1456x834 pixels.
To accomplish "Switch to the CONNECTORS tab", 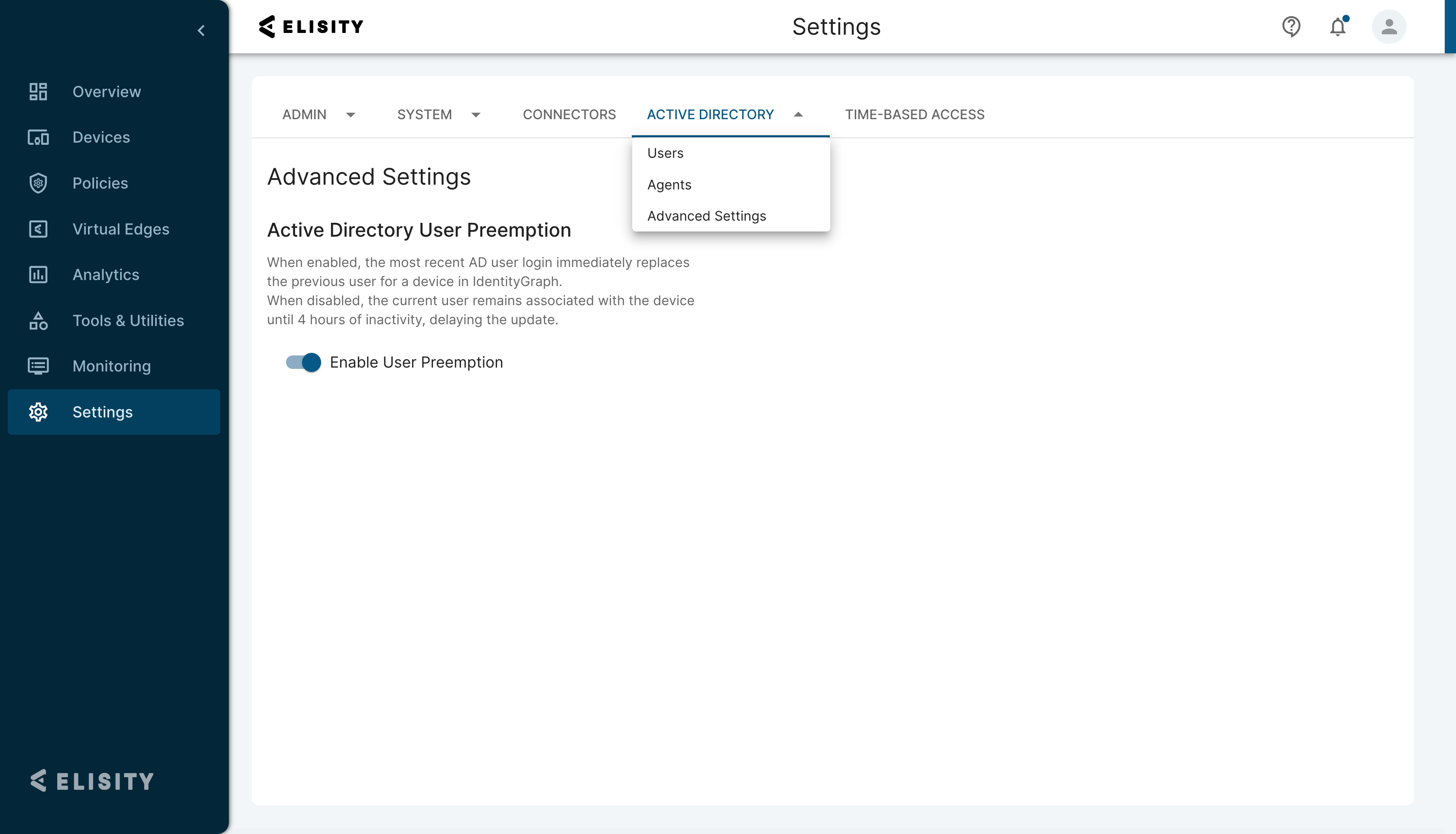I will pos(569,114).
